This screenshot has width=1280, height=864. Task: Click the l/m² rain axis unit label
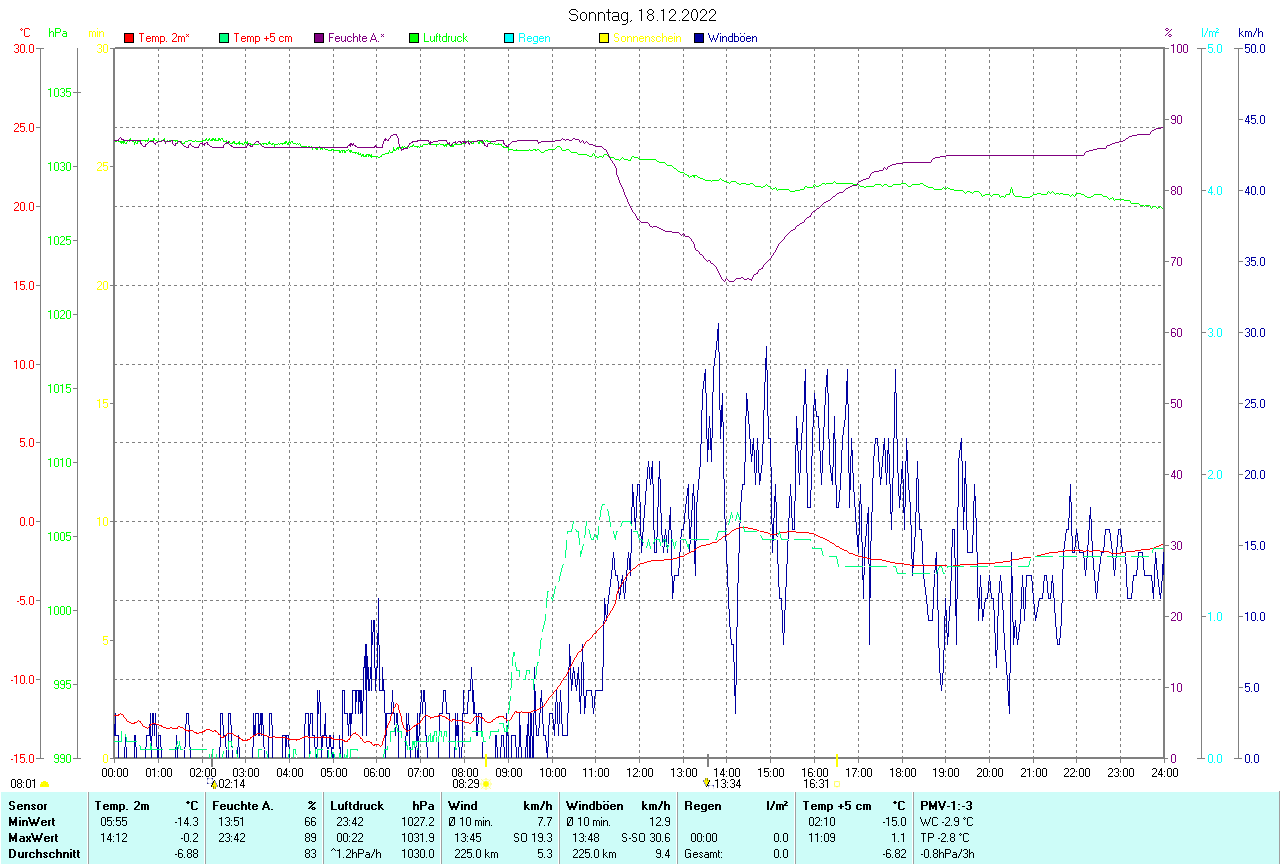pyautogui.click(x=1211, y=33)
